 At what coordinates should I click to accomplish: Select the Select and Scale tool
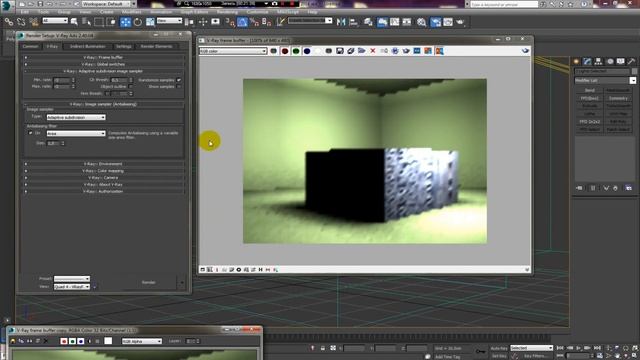click(150, 22)
